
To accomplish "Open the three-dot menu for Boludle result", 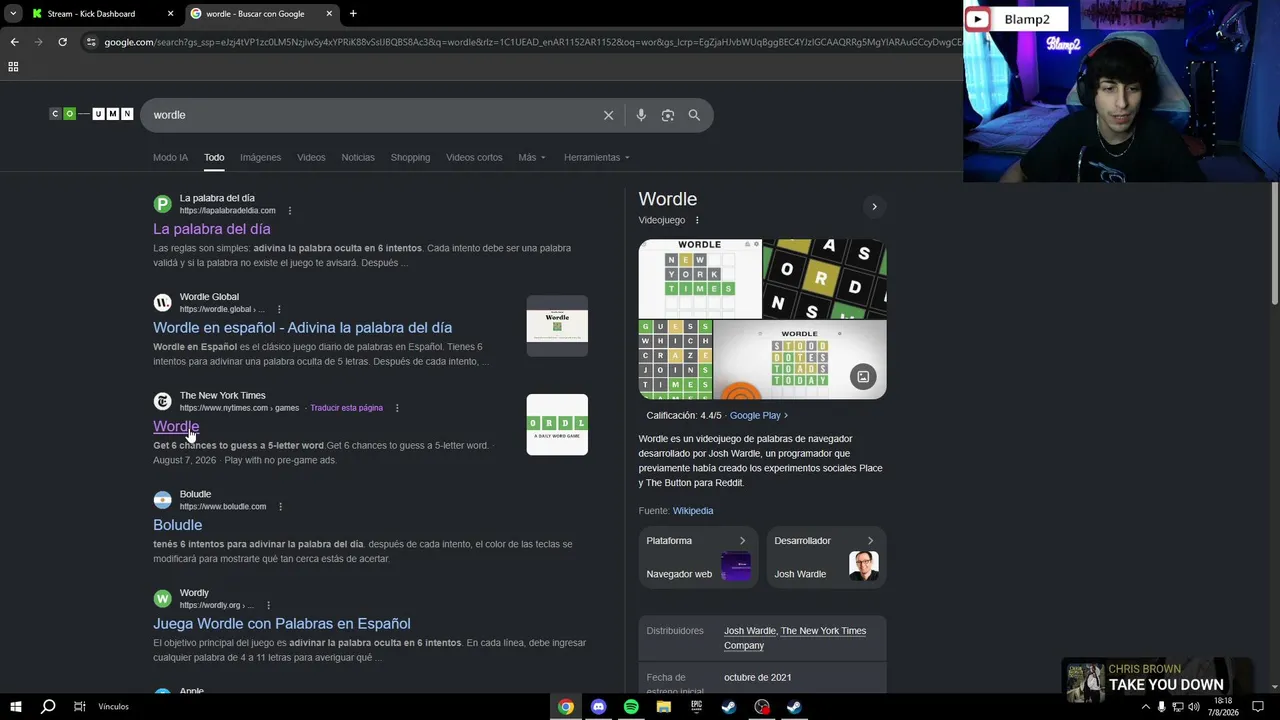I will tap(280, 507).
